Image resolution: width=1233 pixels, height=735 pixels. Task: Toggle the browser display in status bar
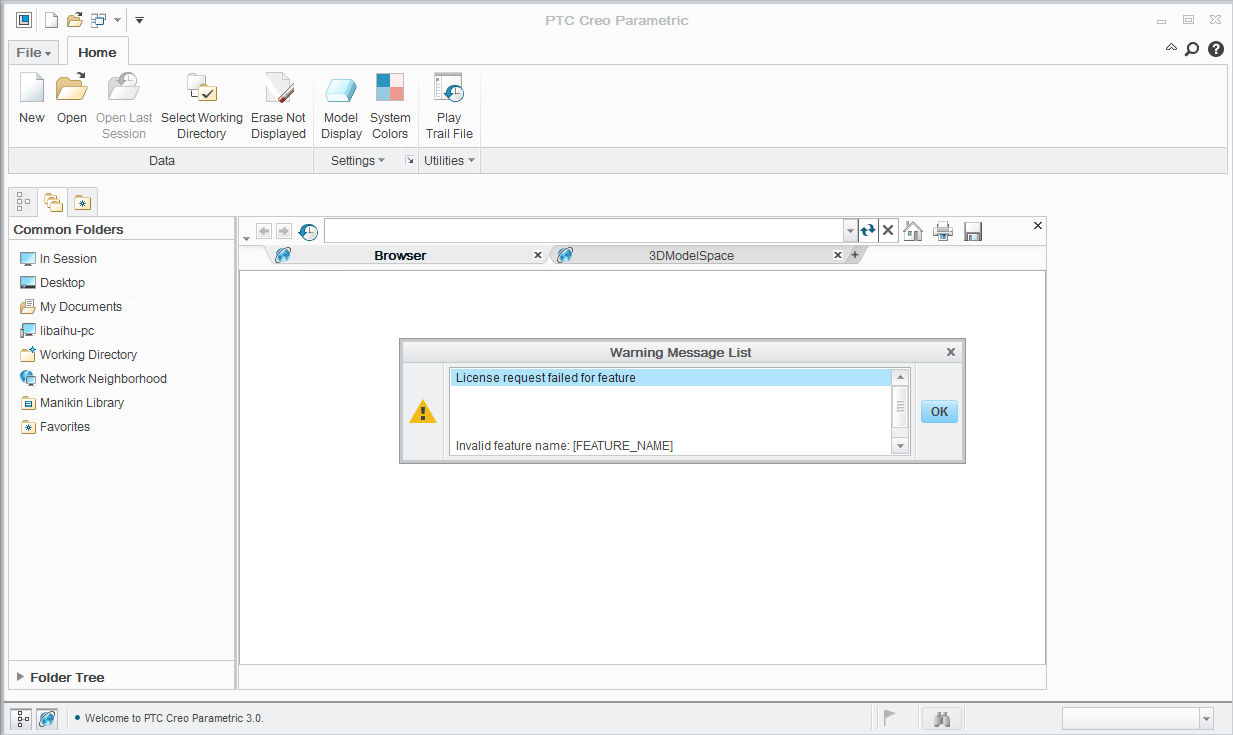coord(47,718)
